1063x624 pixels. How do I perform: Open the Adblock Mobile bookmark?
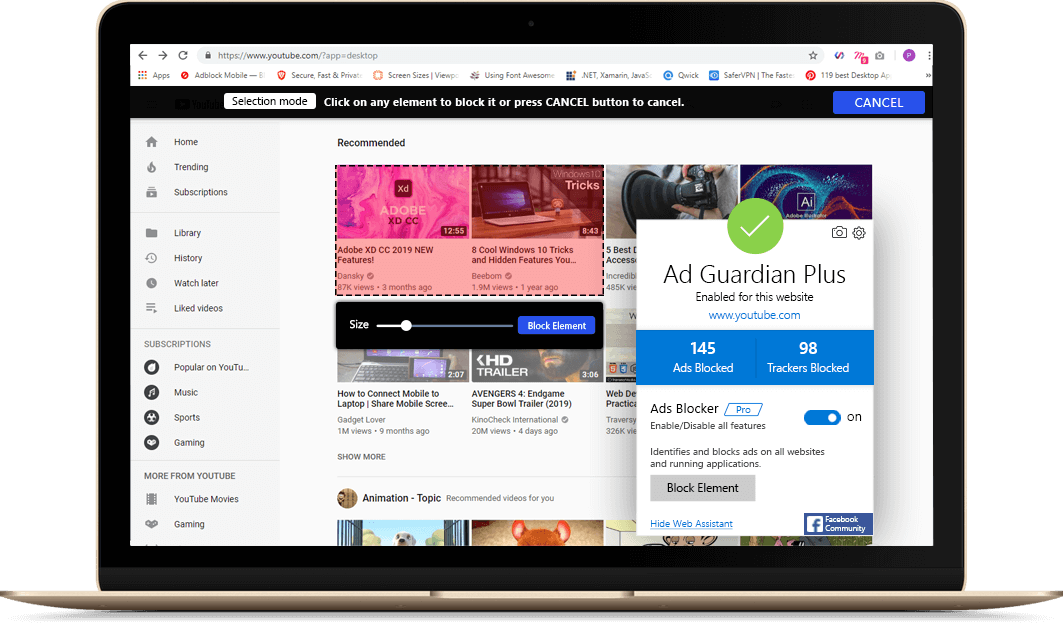click(x=222, y=75)
